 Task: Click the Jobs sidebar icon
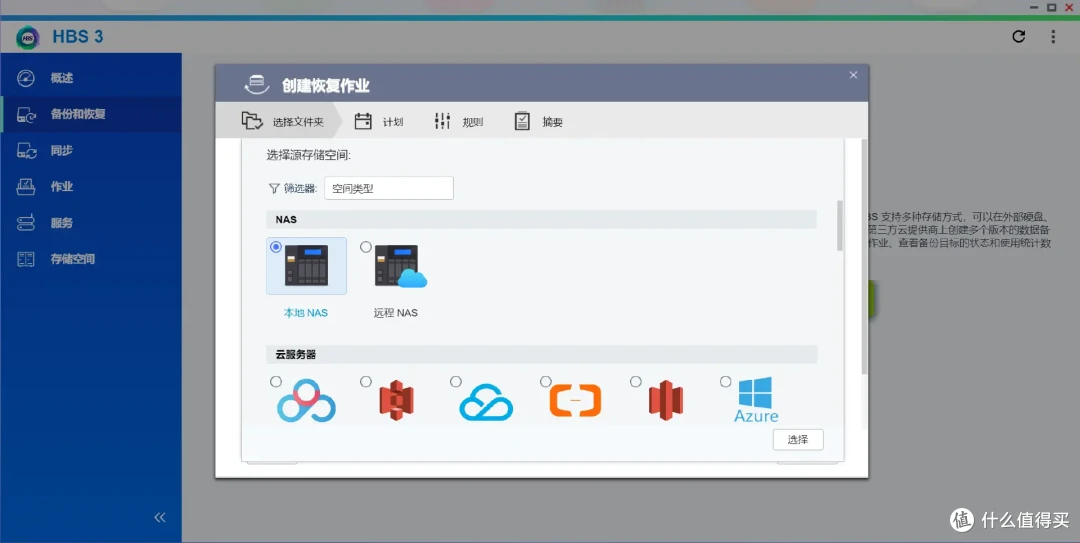pyautogui.click(x=25, y=187)
